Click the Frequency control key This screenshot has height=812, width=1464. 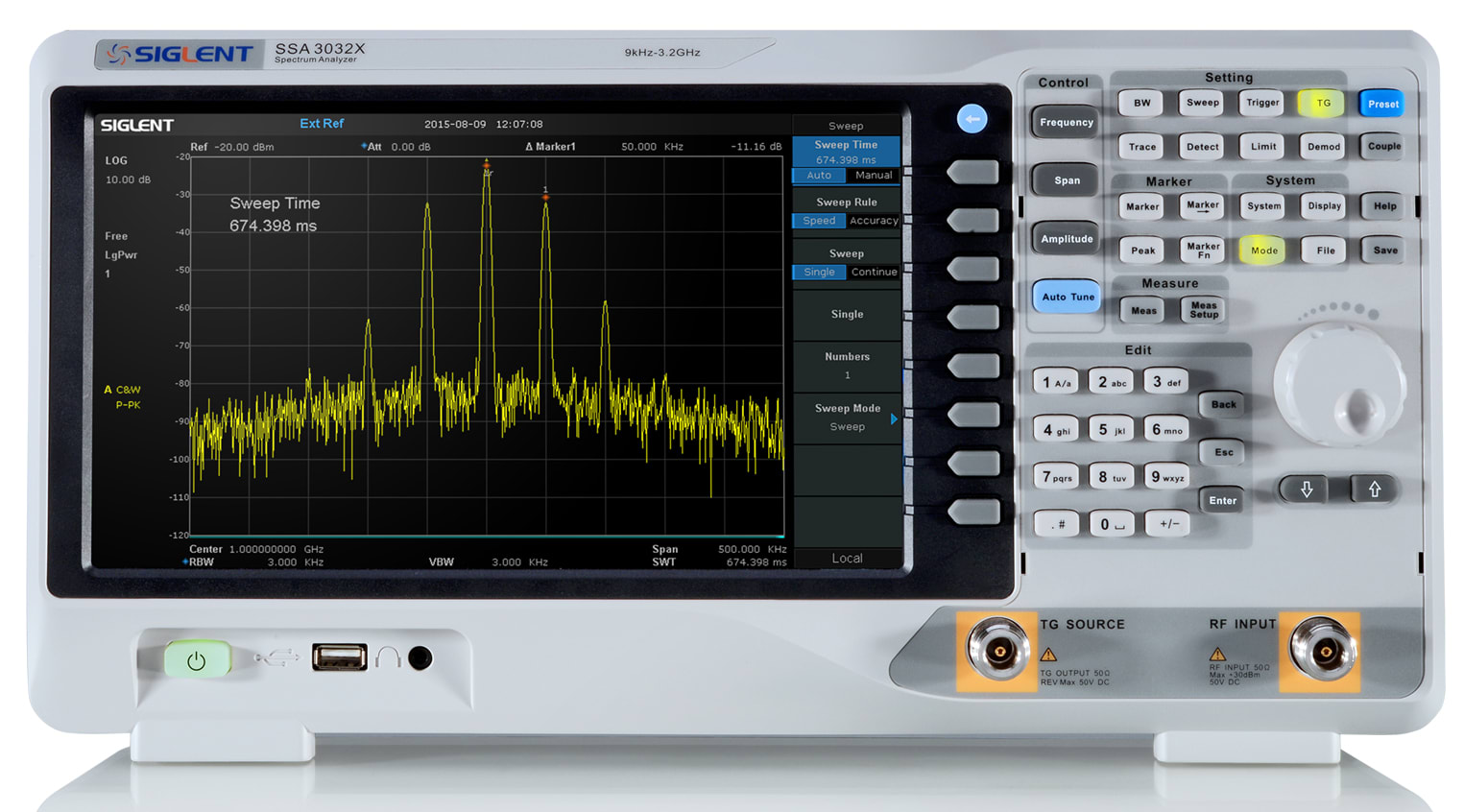click(1067, 123)
